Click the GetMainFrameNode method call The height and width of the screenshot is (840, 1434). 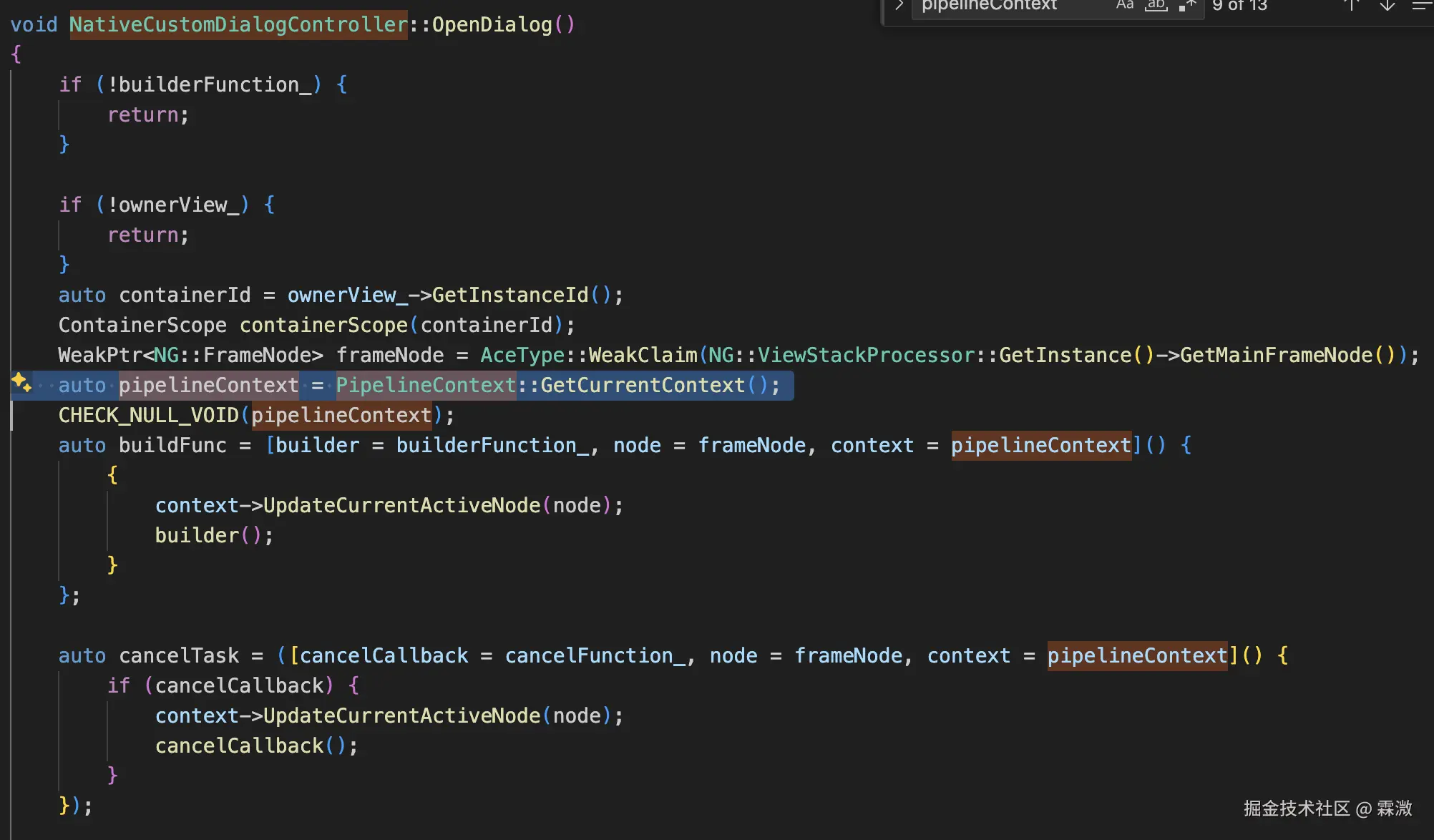tap(1276, 355)
